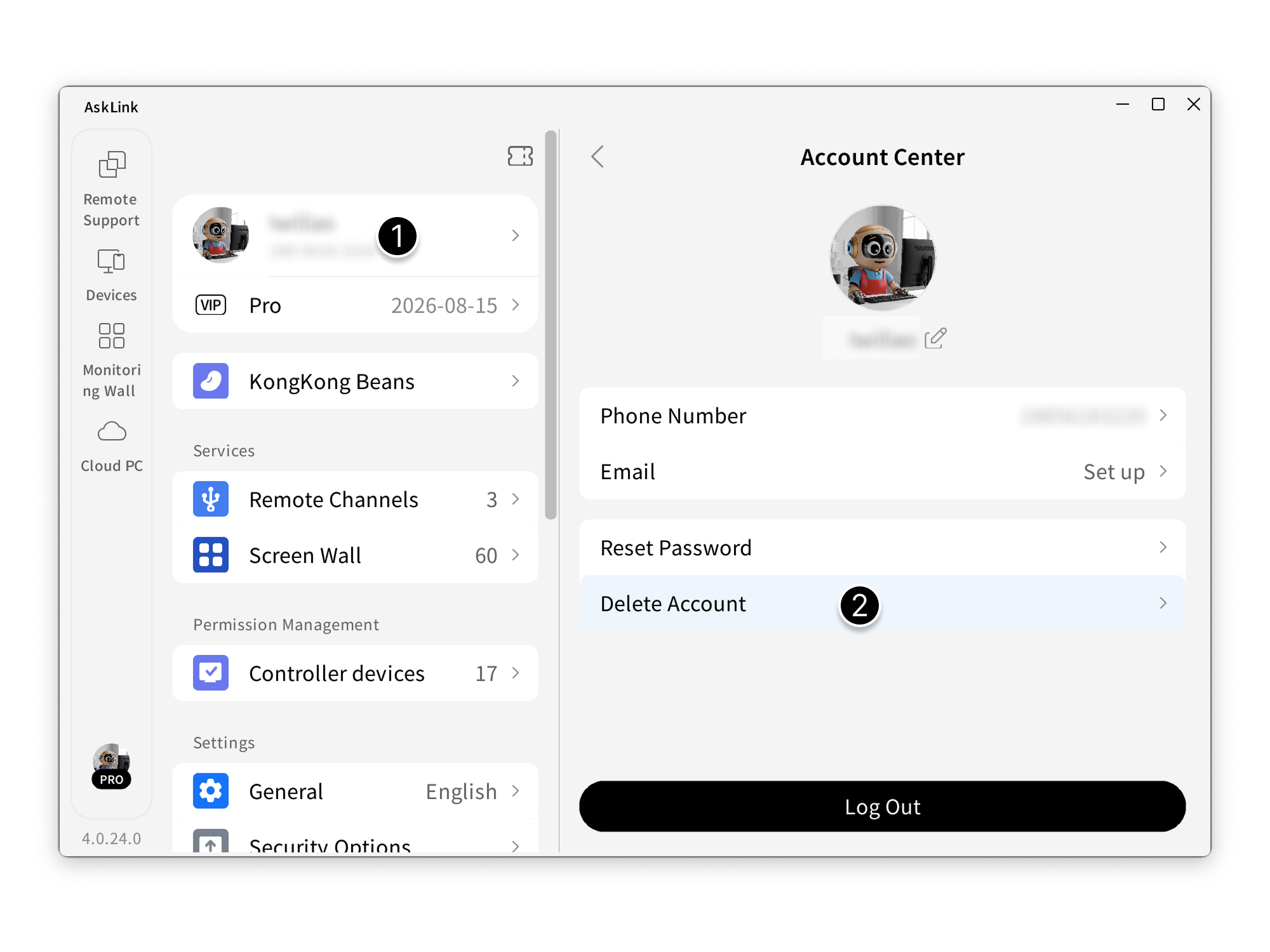Expand the Pro subscription details chevron
Screen dimensions: 1270x952
click(x=515, y=305)
